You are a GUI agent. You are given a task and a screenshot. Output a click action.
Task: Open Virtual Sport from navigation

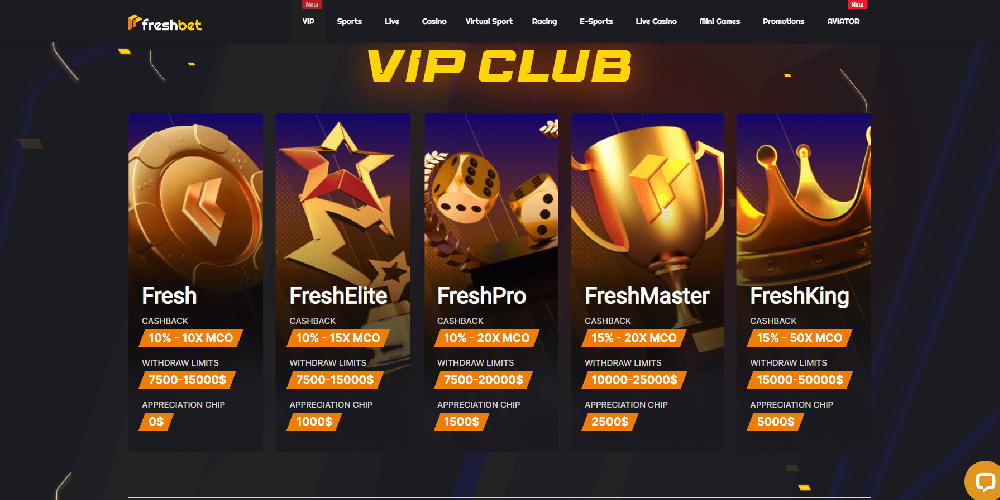coord(489,21)
